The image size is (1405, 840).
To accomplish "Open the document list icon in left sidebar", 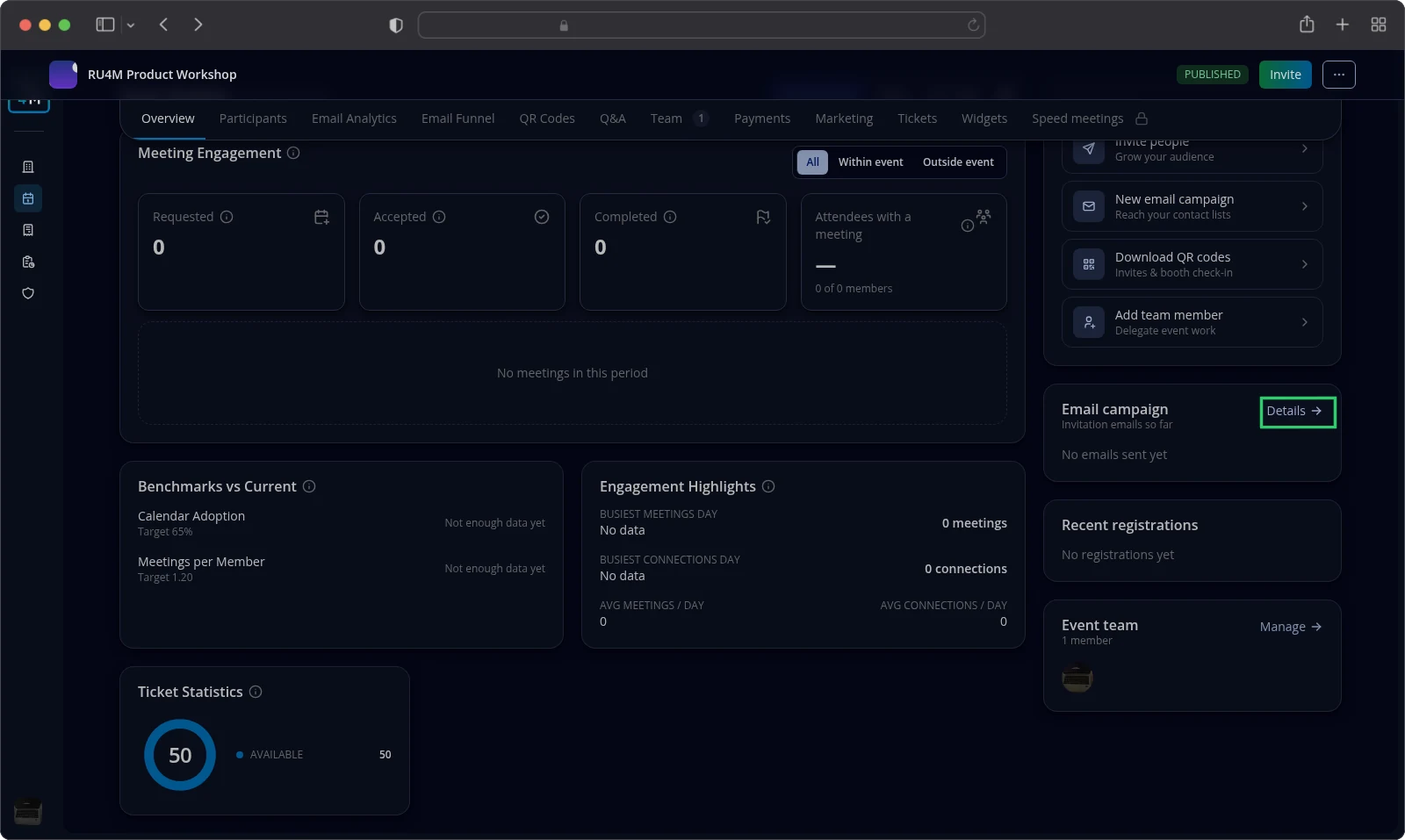I will [28, 230].
